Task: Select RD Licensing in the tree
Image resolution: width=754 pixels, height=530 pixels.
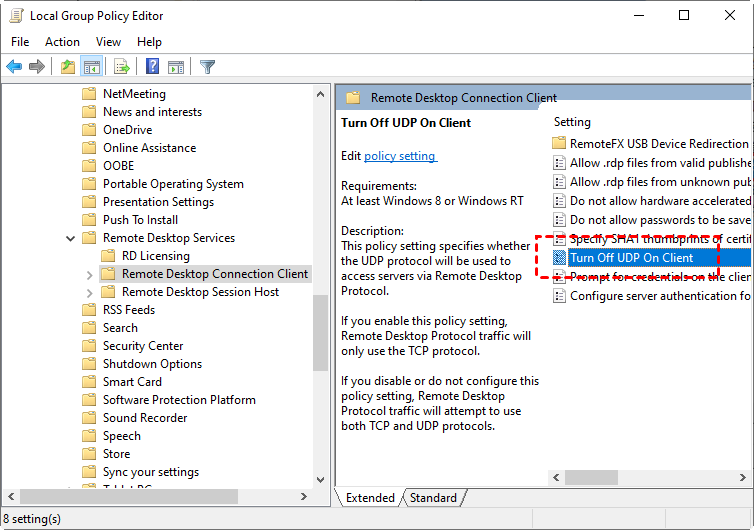Action: tap(156, 256)
